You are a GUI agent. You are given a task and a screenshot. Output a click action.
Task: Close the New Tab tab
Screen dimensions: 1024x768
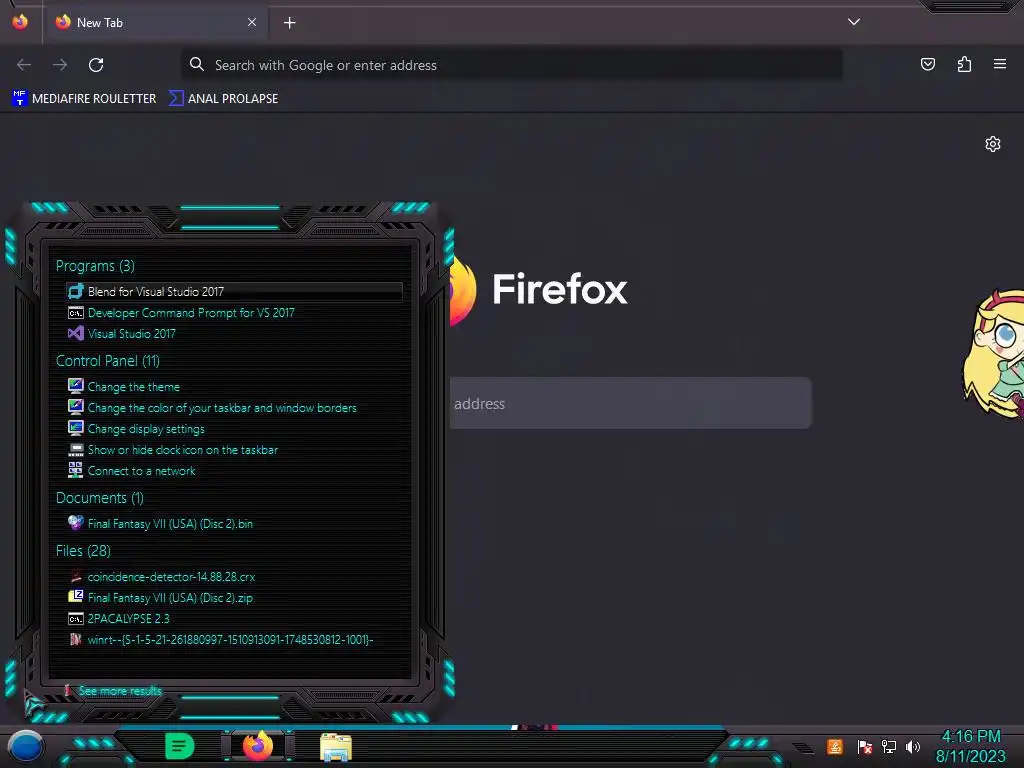252,22
